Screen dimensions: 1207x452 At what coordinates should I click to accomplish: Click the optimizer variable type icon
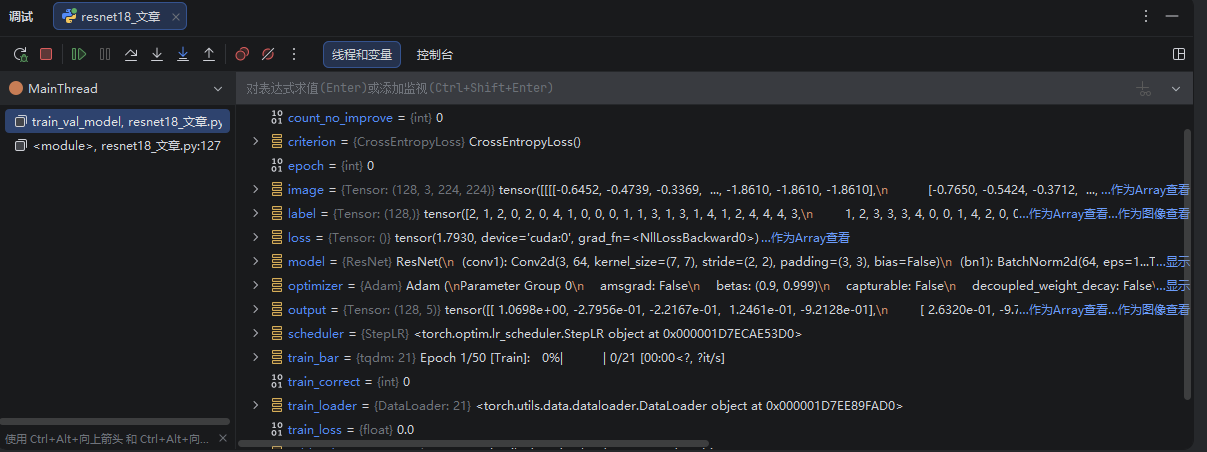(277, 285)
